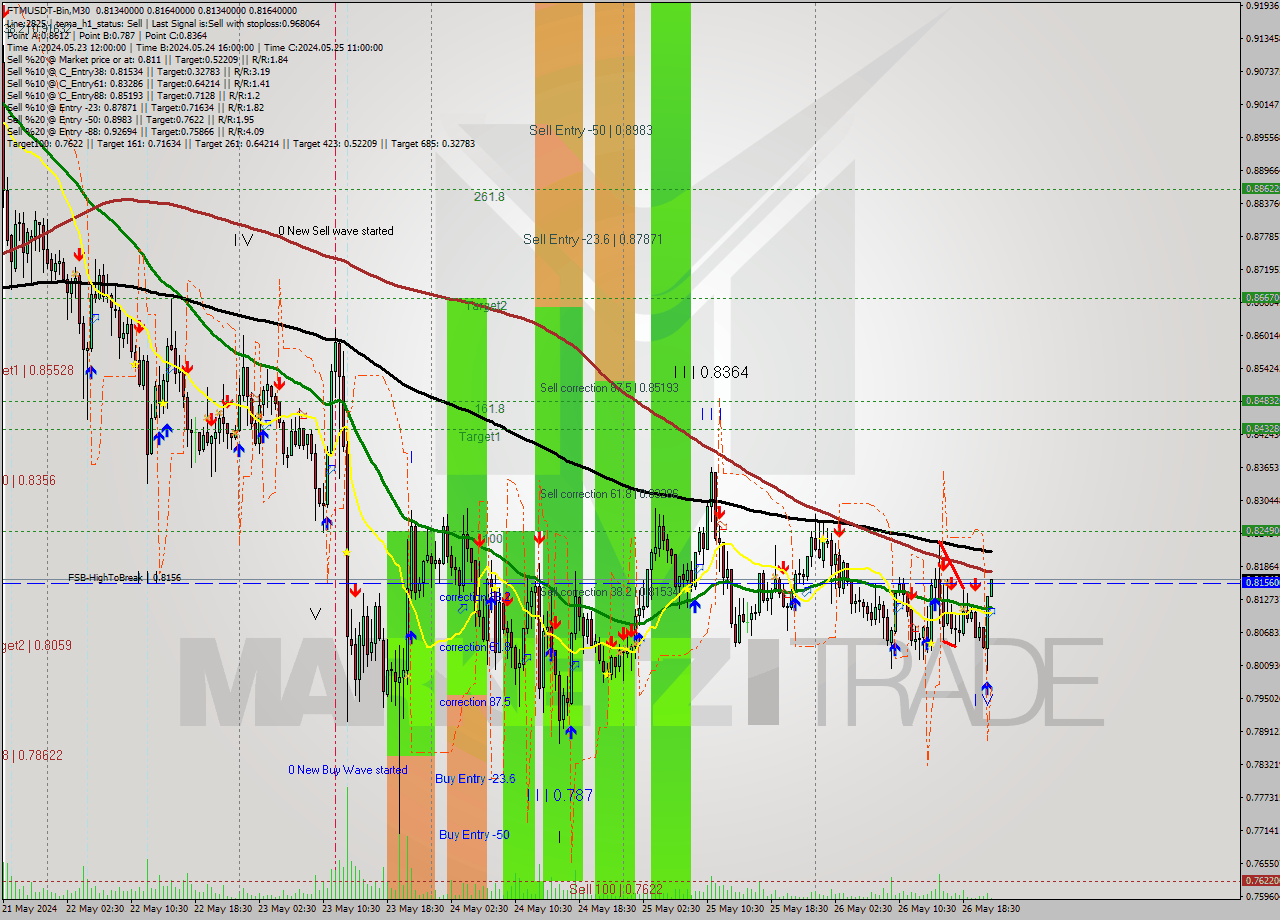Click the '23 May 02:30' time axis label
Image resolution: width=1280 pixels, height=920 pixels.
coord(288,909)
